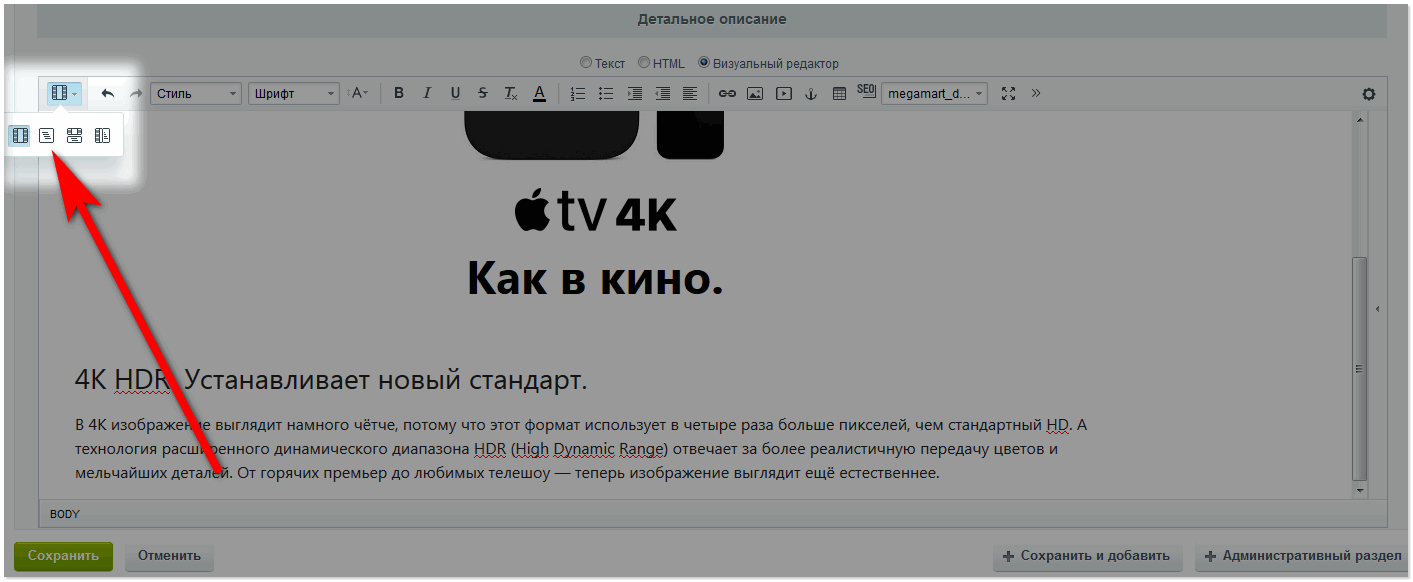The height and width of the screenshot is (582, 1413).
Task: Click the SEO toolbar icon
Action: point(866,92)
